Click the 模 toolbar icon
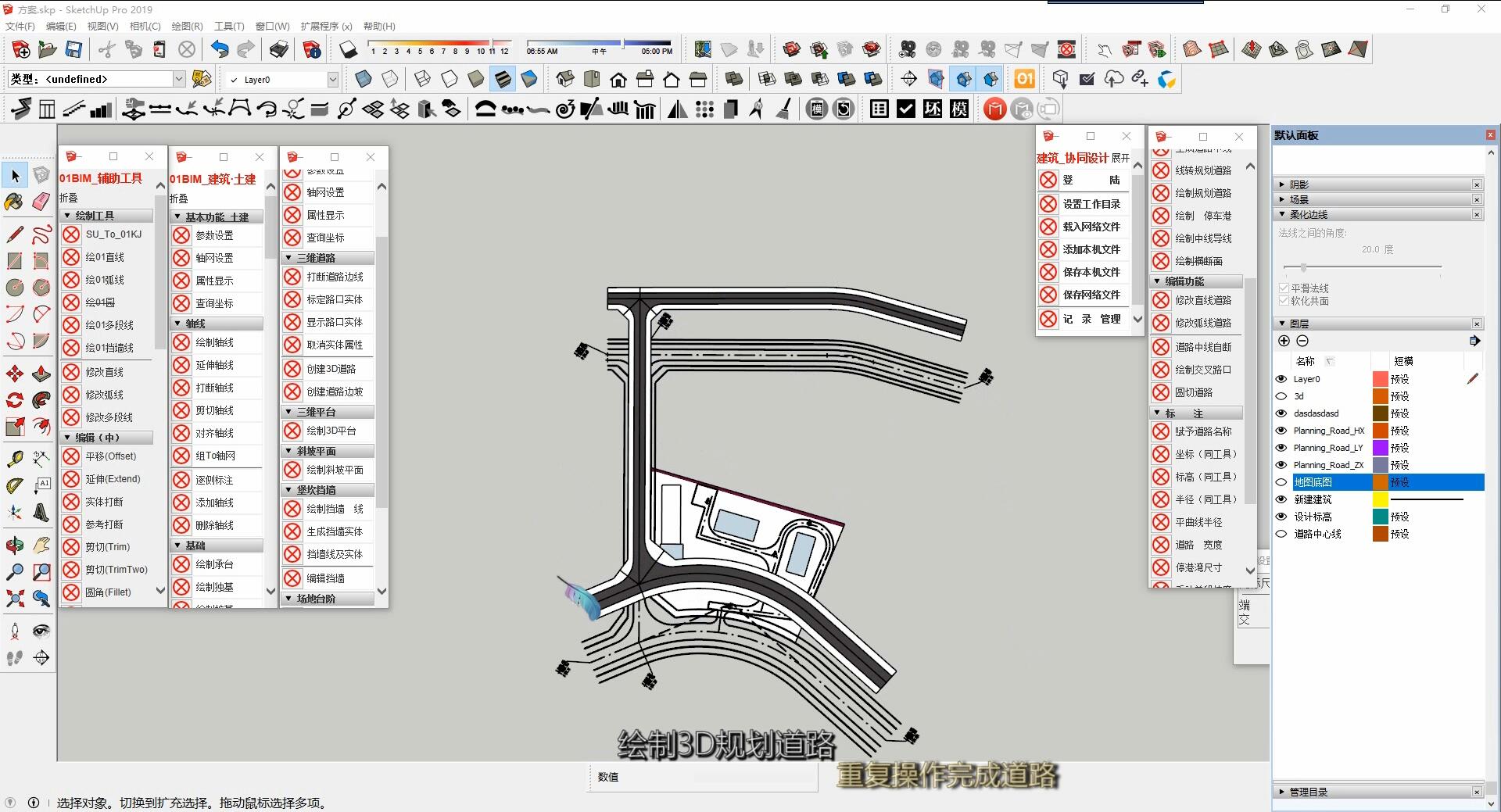This screenshot has width=1501, height=812. (x=959, y=109)
